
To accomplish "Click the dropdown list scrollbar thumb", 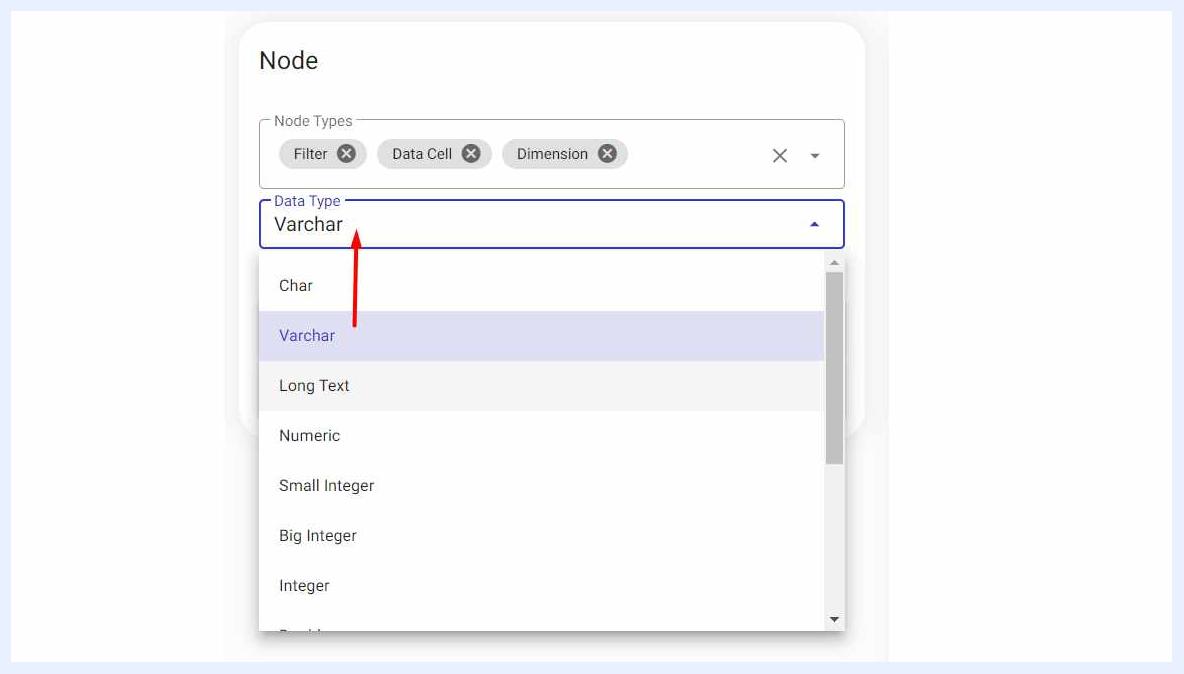I will (x=834, y=368).
